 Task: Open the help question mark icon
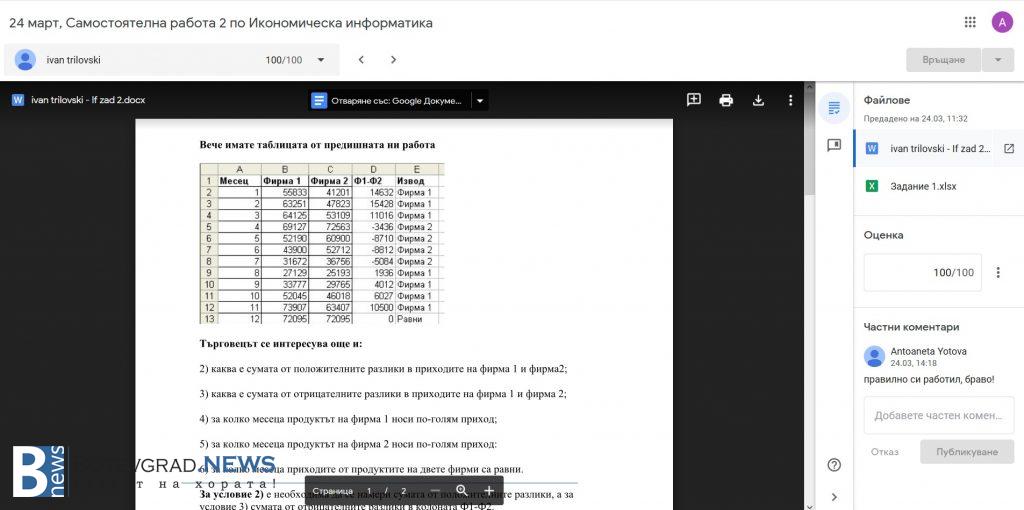(x=834, y=465)
